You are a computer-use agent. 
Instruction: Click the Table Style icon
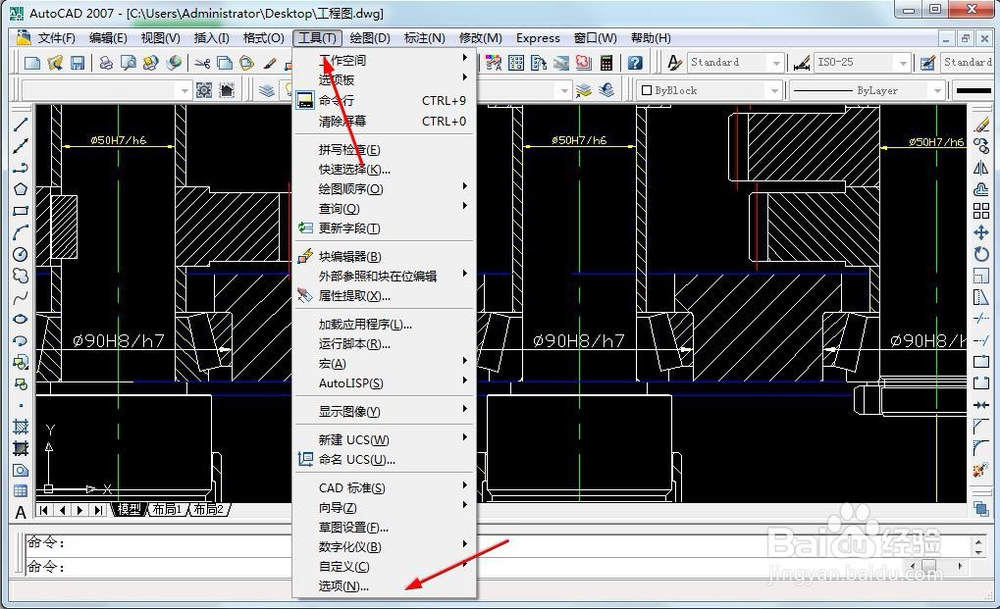928,62
